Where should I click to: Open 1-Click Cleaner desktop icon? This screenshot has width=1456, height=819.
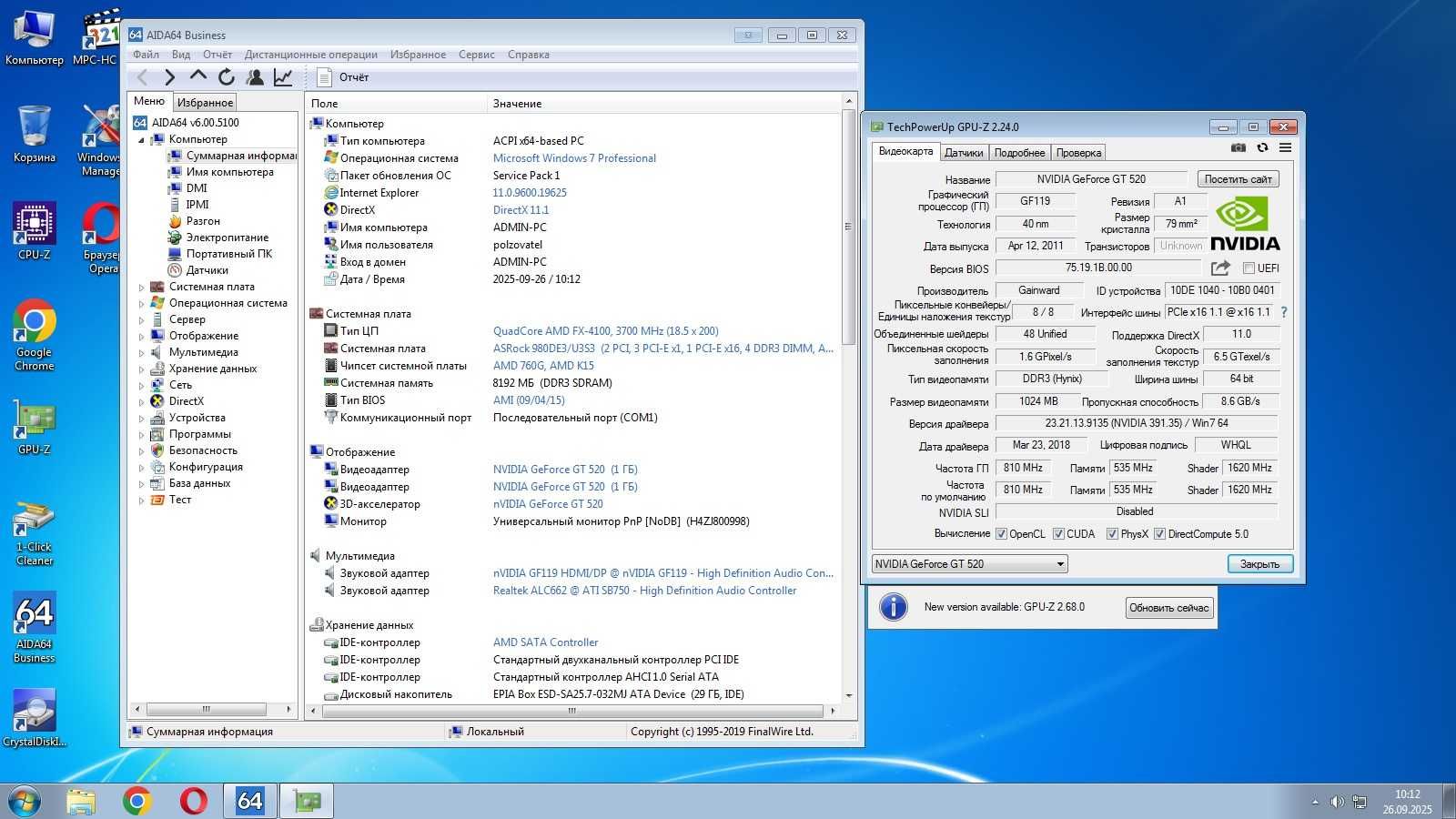tap(35, 533)
